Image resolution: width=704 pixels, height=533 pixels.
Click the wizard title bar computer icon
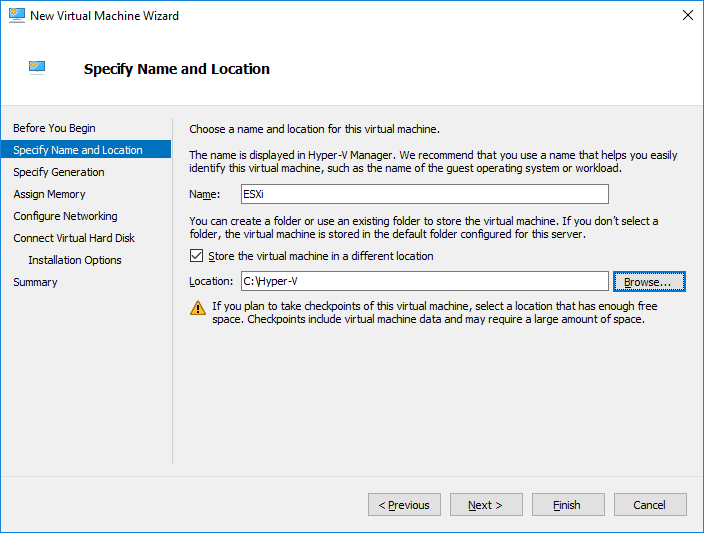(17, 15)
